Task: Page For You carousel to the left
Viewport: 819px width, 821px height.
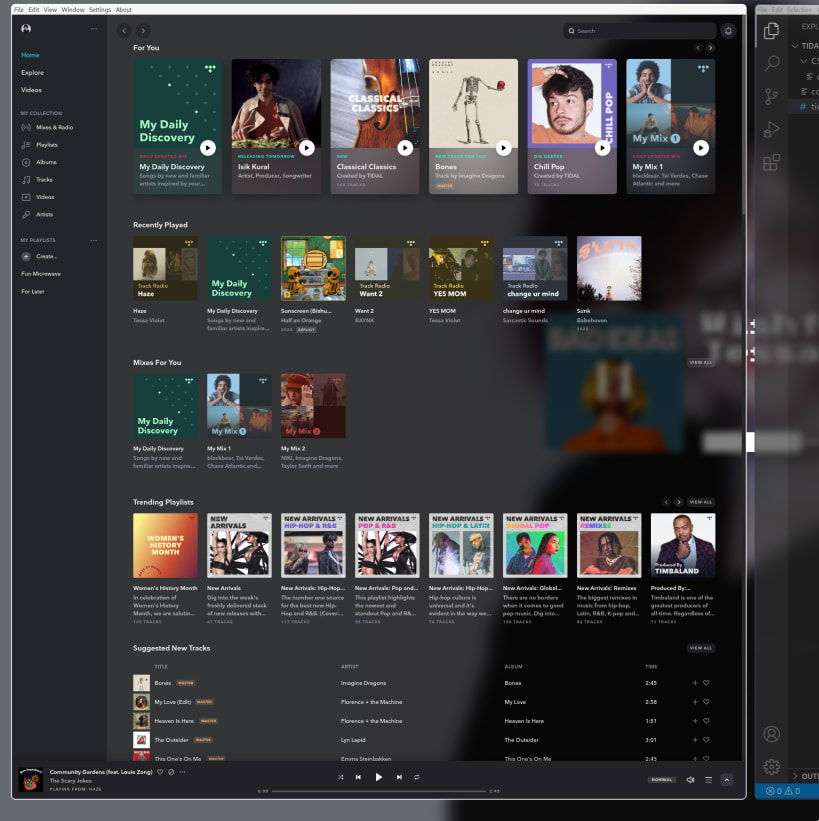Action: point(698,48)
